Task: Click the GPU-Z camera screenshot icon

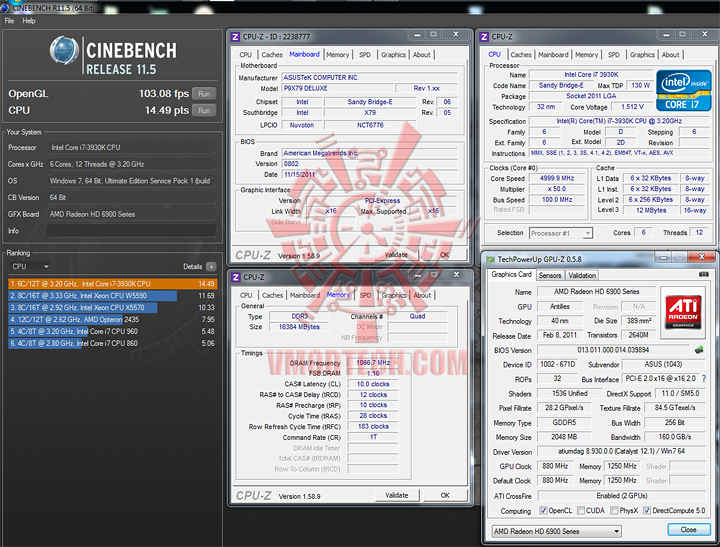Action: click(x=703, y=274)
